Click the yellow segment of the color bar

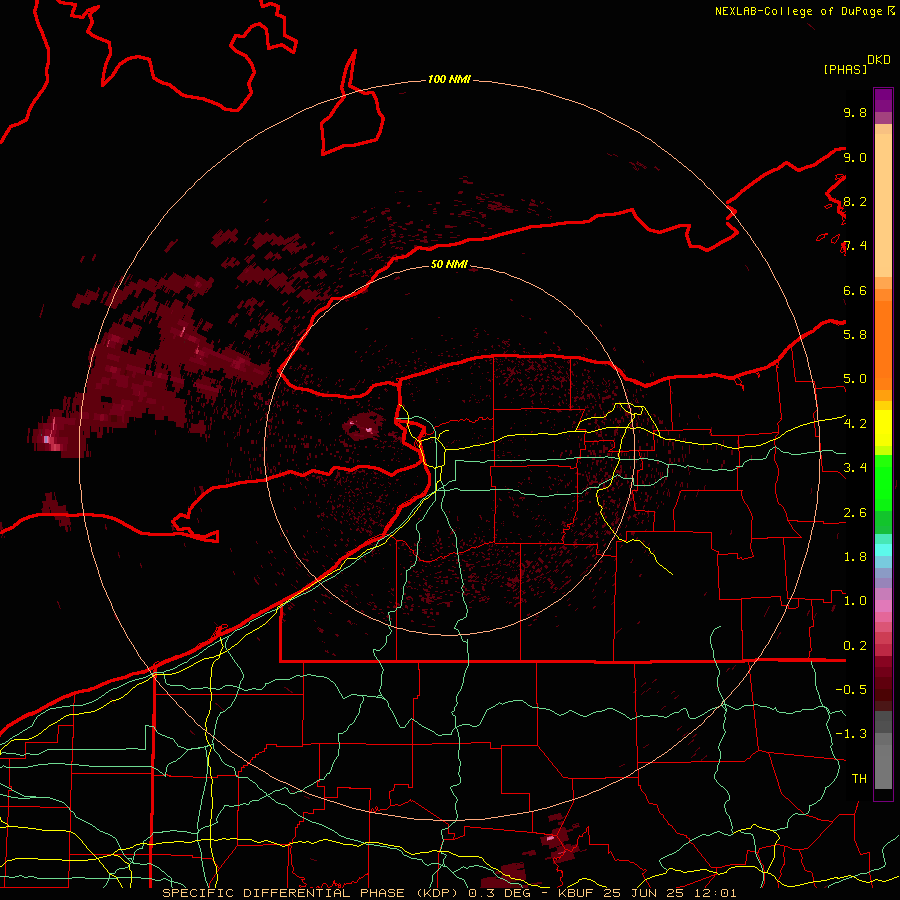[x=883, y=428]
